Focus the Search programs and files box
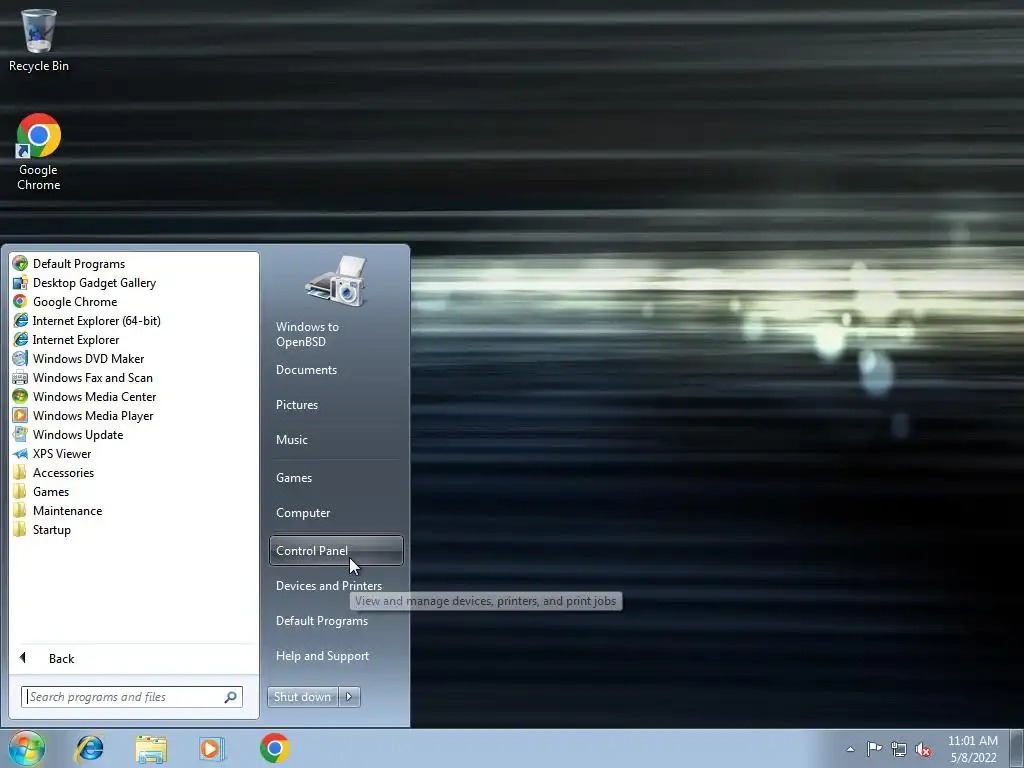The height and width of the screenshot is (768, 1024). pyautogui.click(x=132, y=697)
